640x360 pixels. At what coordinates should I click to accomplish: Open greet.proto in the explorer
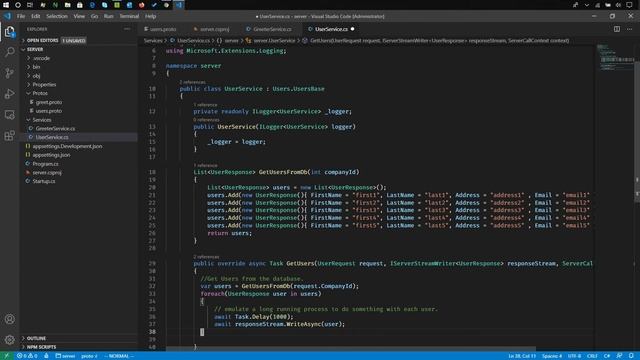(49, 102)
